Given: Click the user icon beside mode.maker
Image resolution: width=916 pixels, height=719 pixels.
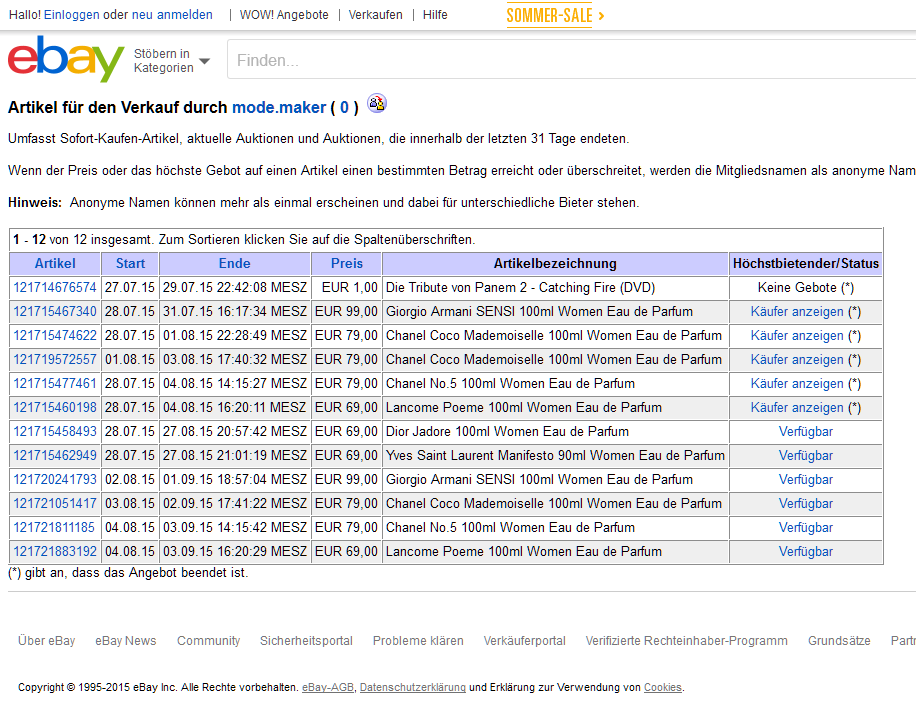Looking at the screenshot, I should (x=376, y=104).
